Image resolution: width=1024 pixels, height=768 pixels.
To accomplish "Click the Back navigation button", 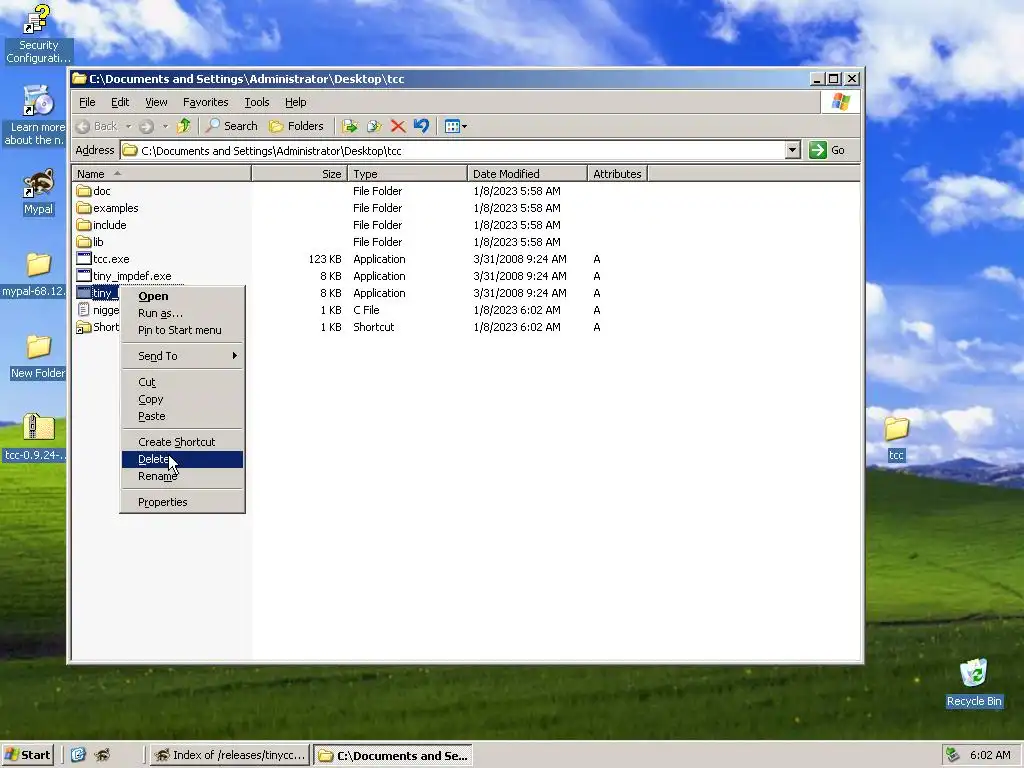I will coord(97,126).
